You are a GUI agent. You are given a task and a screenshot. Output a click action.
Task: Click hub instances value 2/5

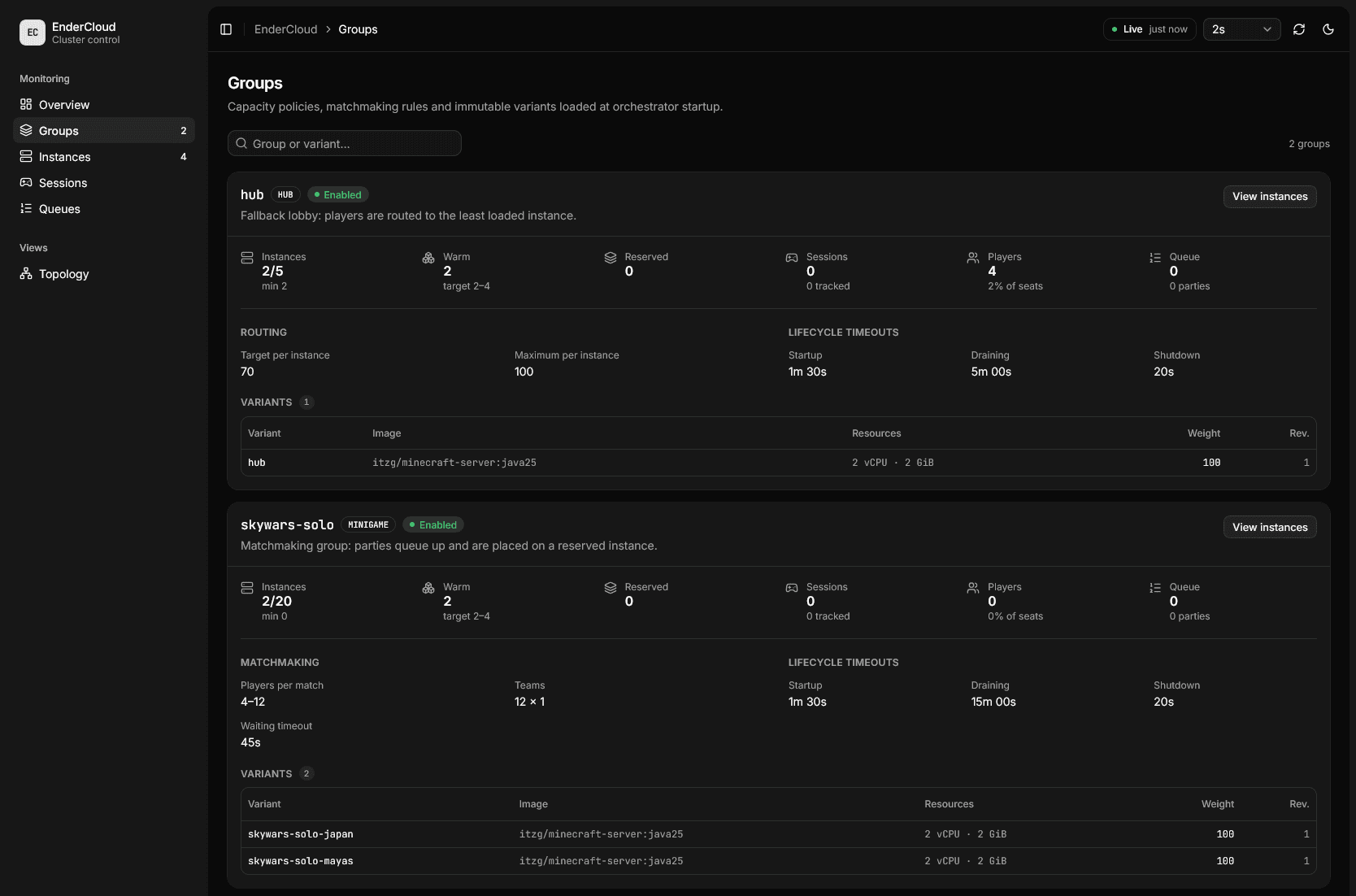[272, 272]
